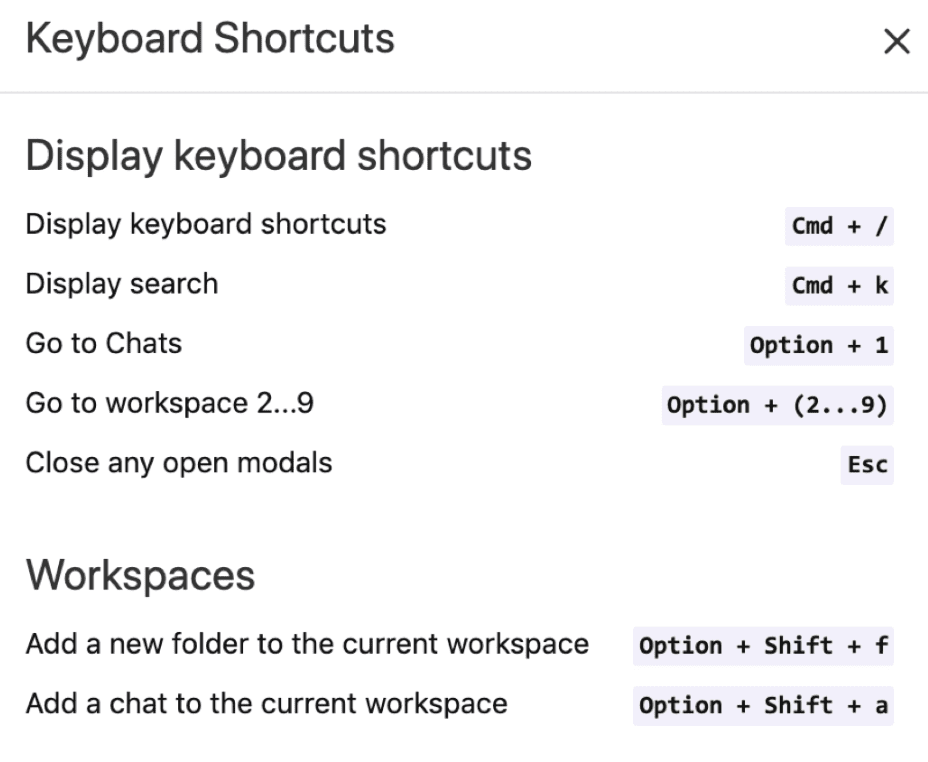Click the Option + (2...9) shortcut badge
This screenshot has width=928, height=762.
pyautogui.click(x=777, y=406)
